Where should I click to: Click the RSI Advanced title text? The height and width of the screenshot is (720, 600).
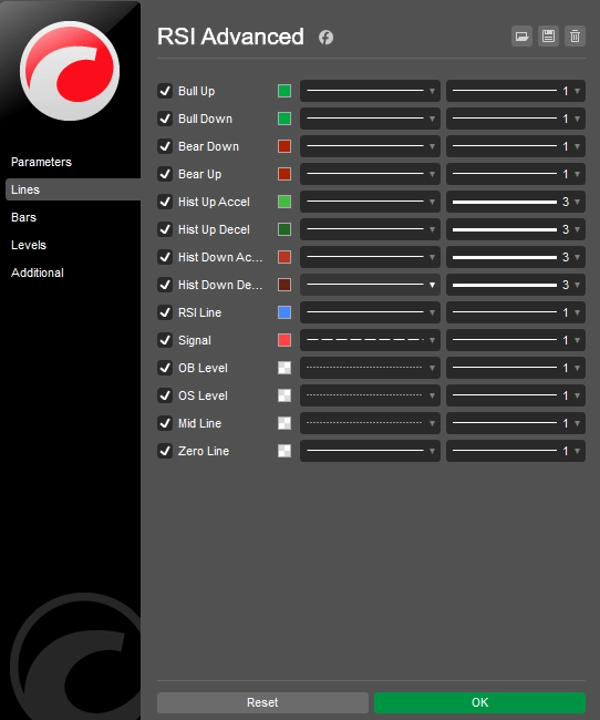click(230, 36)
